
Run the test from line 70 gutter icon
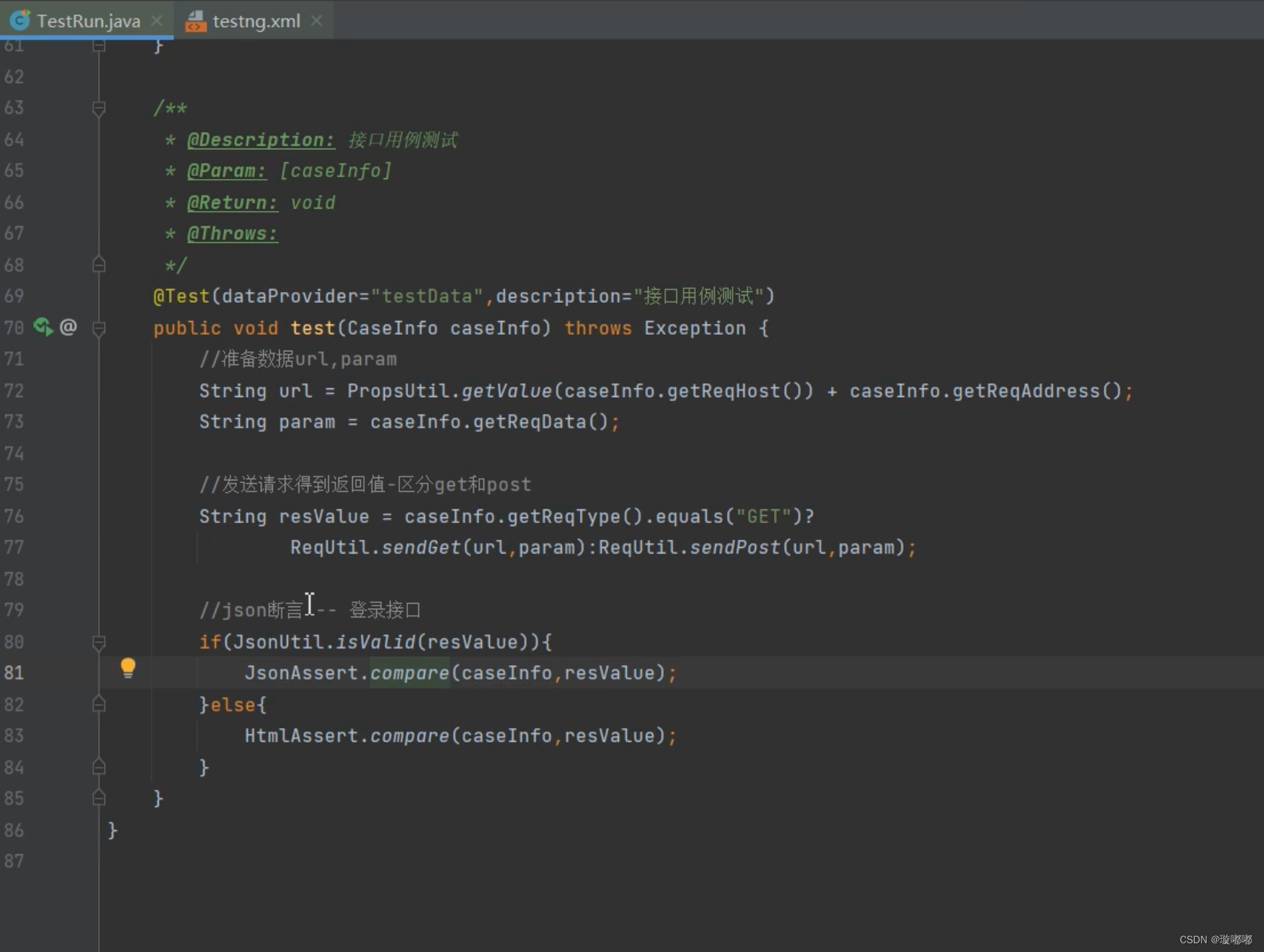pos(43,327)
